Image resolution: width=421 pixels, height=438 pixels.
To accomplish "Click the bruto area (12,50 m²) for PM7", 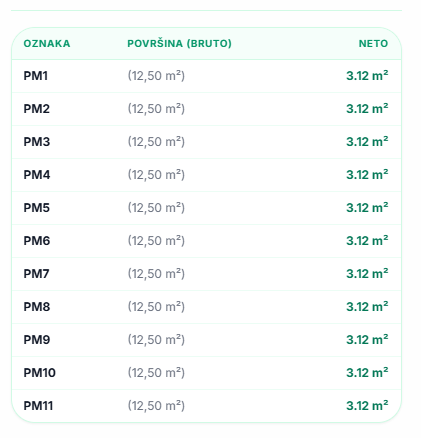I will tap(156, 274).
